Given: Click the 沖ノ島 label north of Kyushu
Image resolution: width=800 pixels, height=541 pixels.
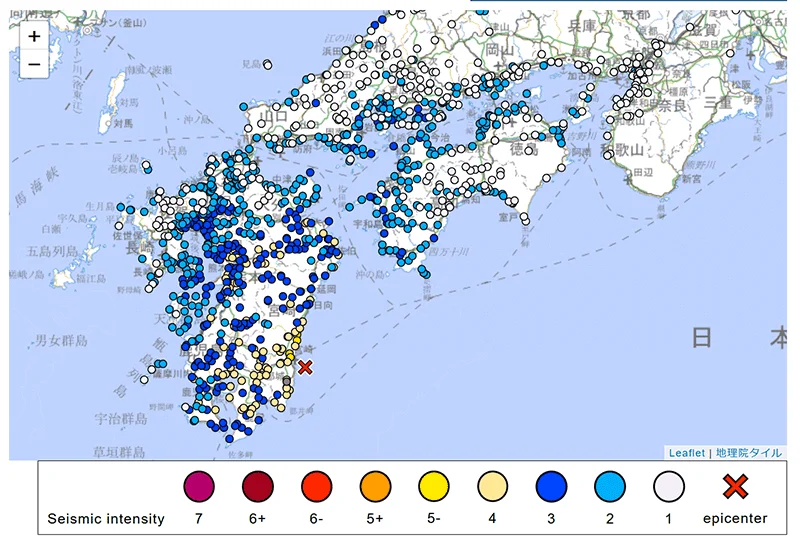Looking at the screenshot, I should coord(197,119).
